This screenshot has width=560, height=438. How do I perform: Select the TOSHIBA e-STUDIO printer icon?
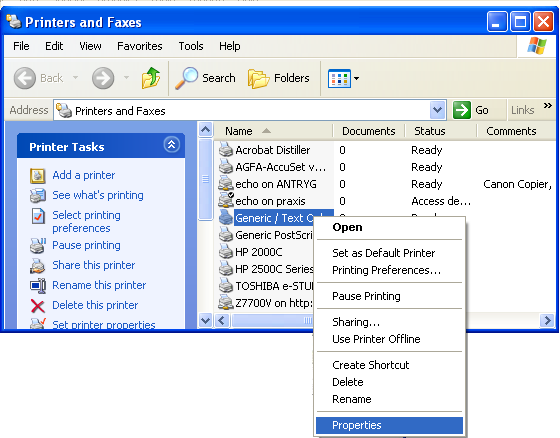pos(226,286)
